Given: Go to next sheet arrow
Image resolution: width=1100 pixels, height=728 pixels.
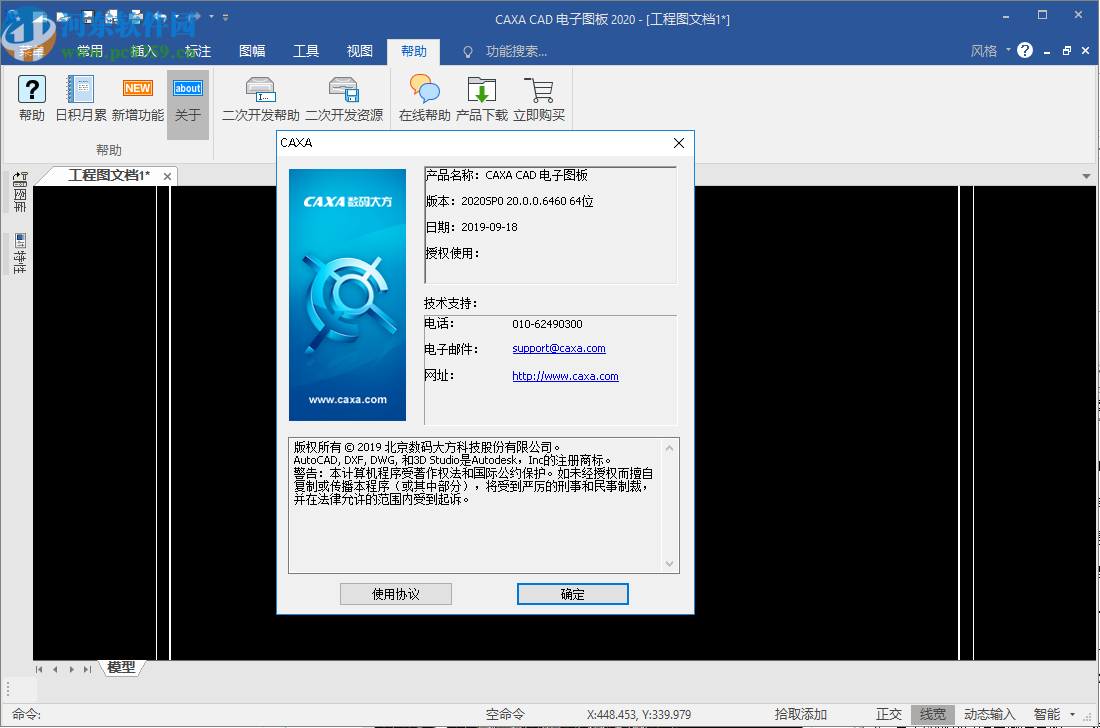Looking at the screenshot, I should (x=72, y=669).
